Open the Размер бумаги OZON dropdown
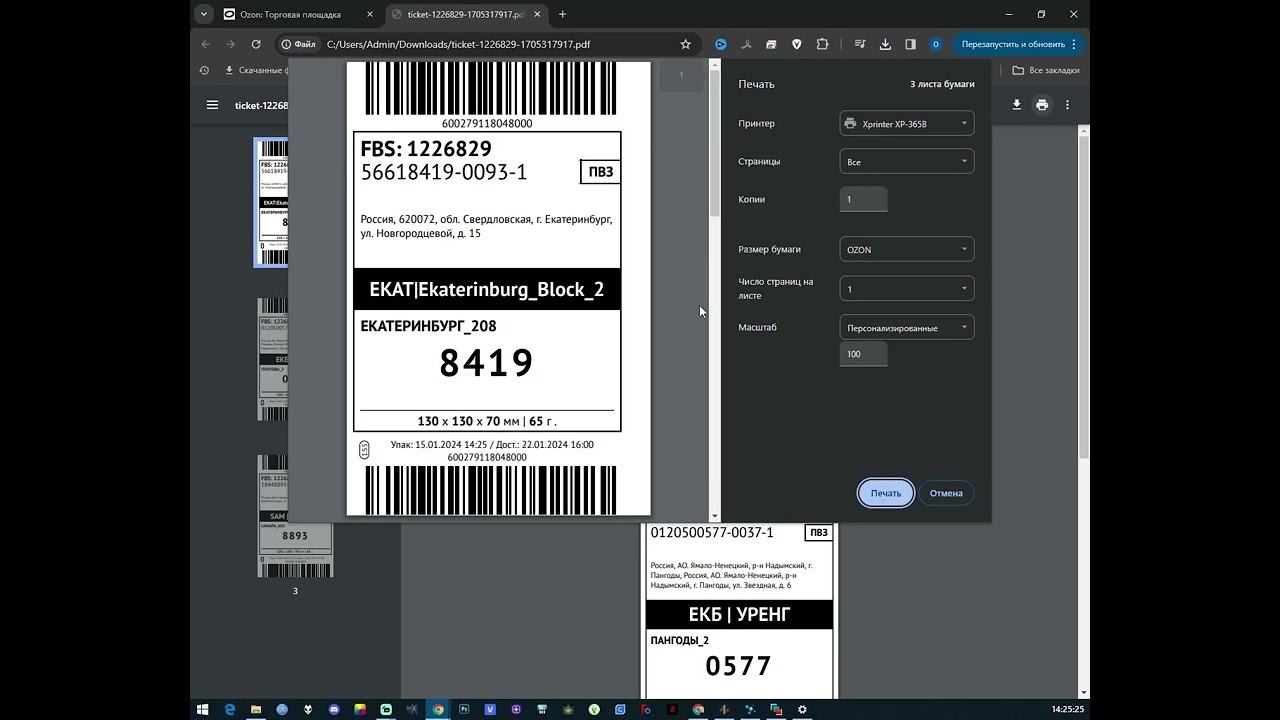1280x720 pixels. pyautogui.click(x=907, y=249)
